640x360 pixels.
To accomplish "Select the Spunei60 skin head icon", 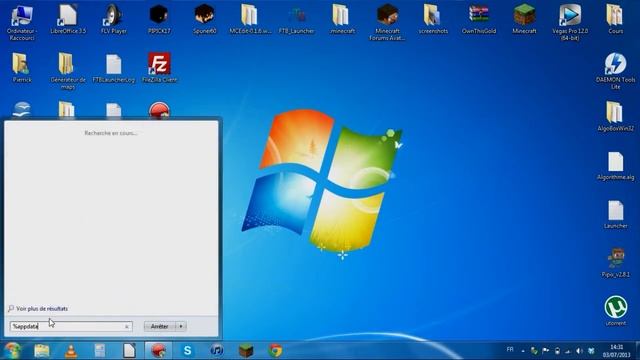I will pos(204,20).
